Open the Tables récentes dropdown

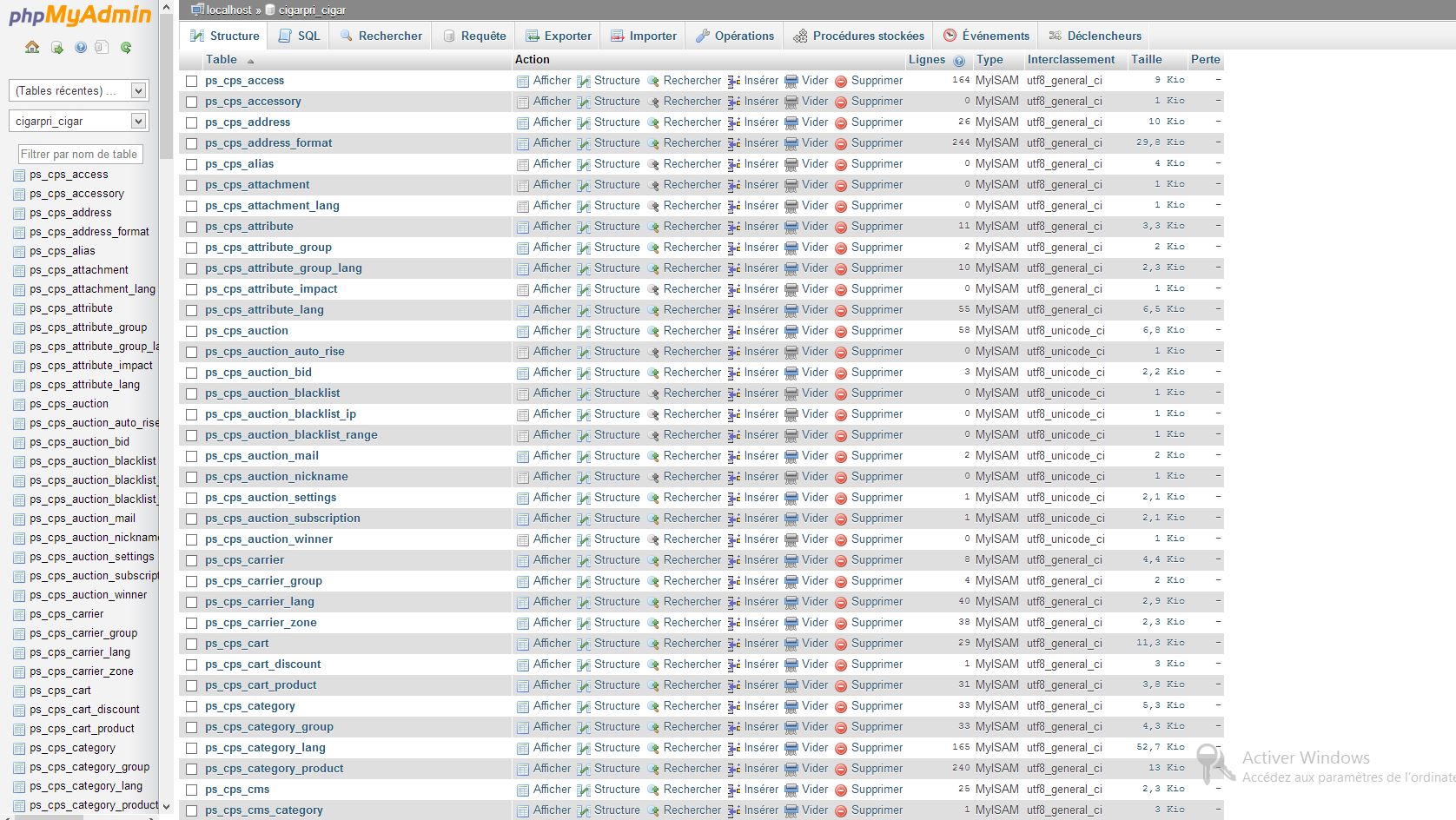pos(78,90)
